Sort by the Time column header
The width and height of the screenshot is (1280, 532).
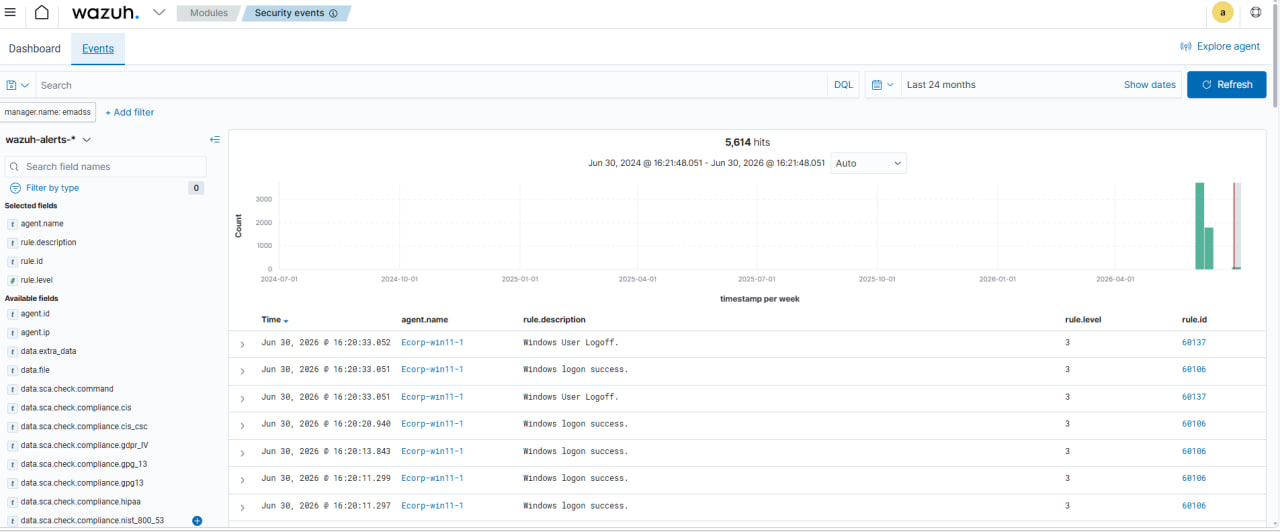pos(275,320)
